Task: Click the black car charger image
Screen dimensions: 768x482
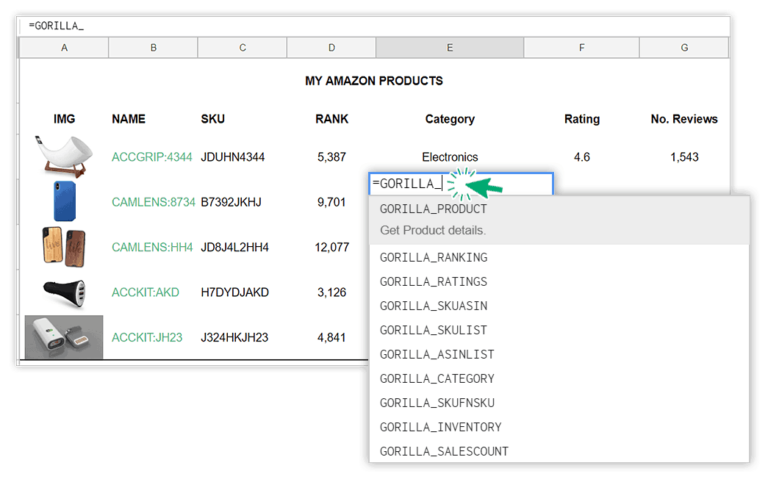Action: point(65,292)
